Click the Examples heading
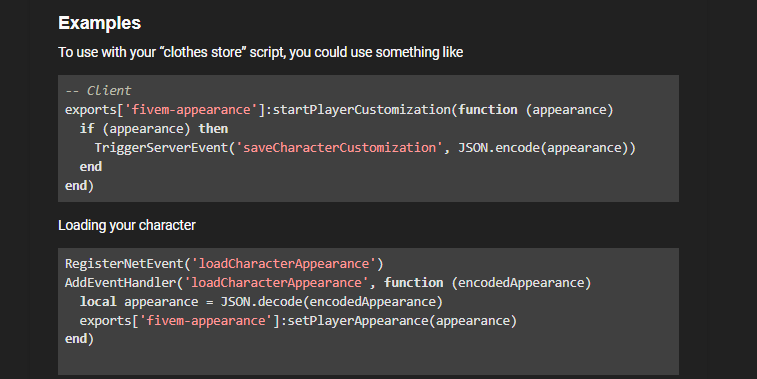The width and height of the screenshot is (757, 379). coord(99,23)
